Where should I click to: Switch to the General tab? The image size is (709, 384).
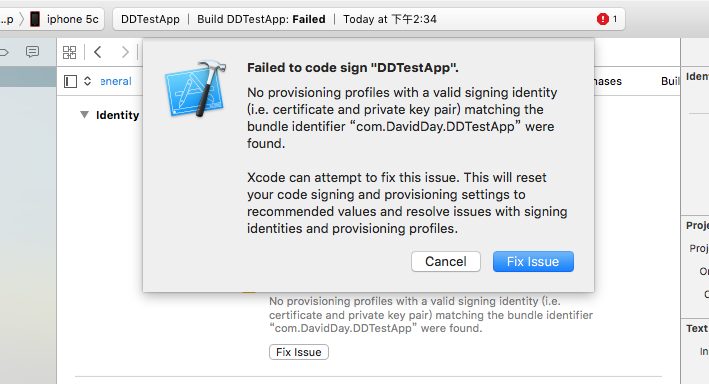[116, 81]
